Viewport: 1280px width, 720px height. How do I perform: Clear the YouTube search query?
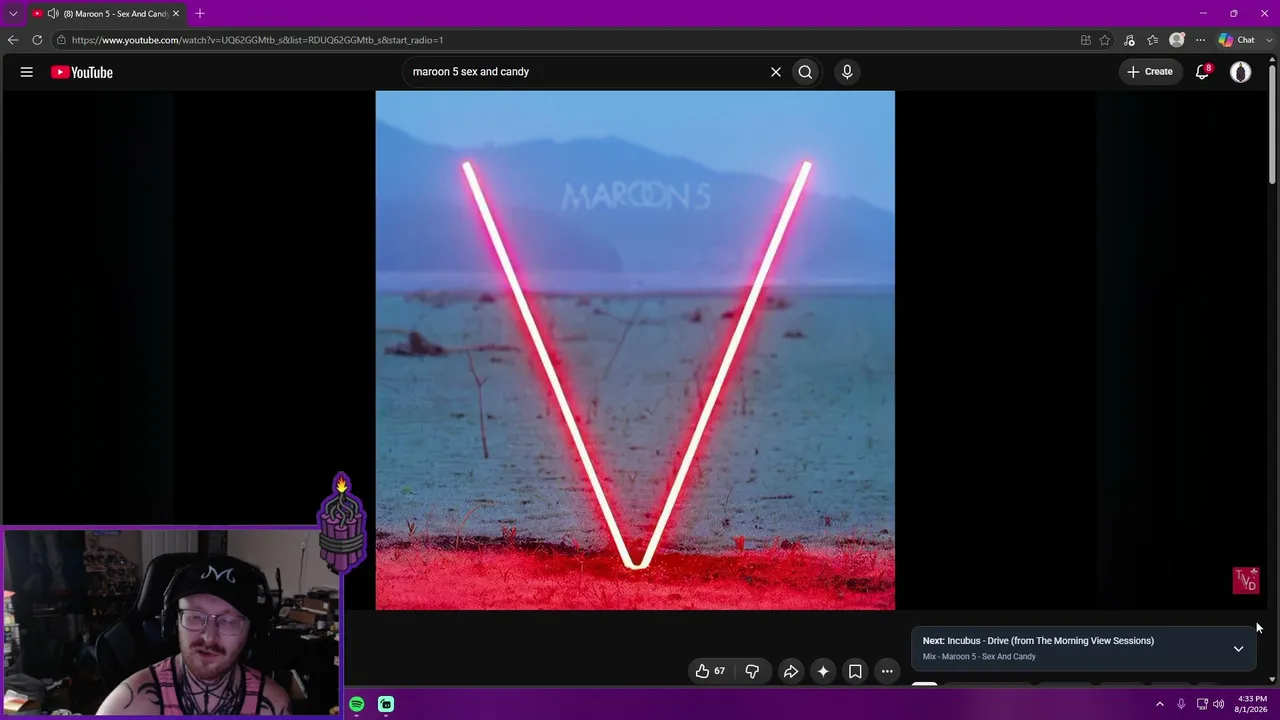tap(775, 72)
